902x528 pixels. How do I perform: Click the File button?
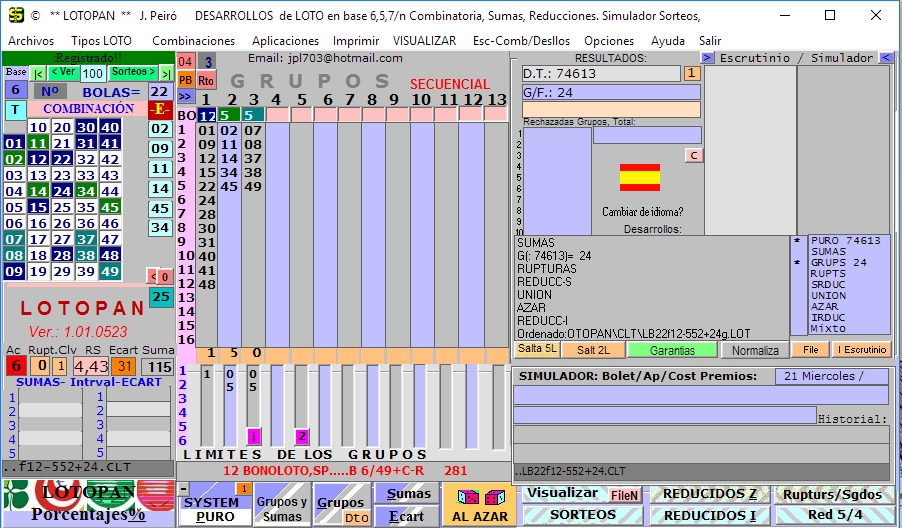[x=811, y=350]
